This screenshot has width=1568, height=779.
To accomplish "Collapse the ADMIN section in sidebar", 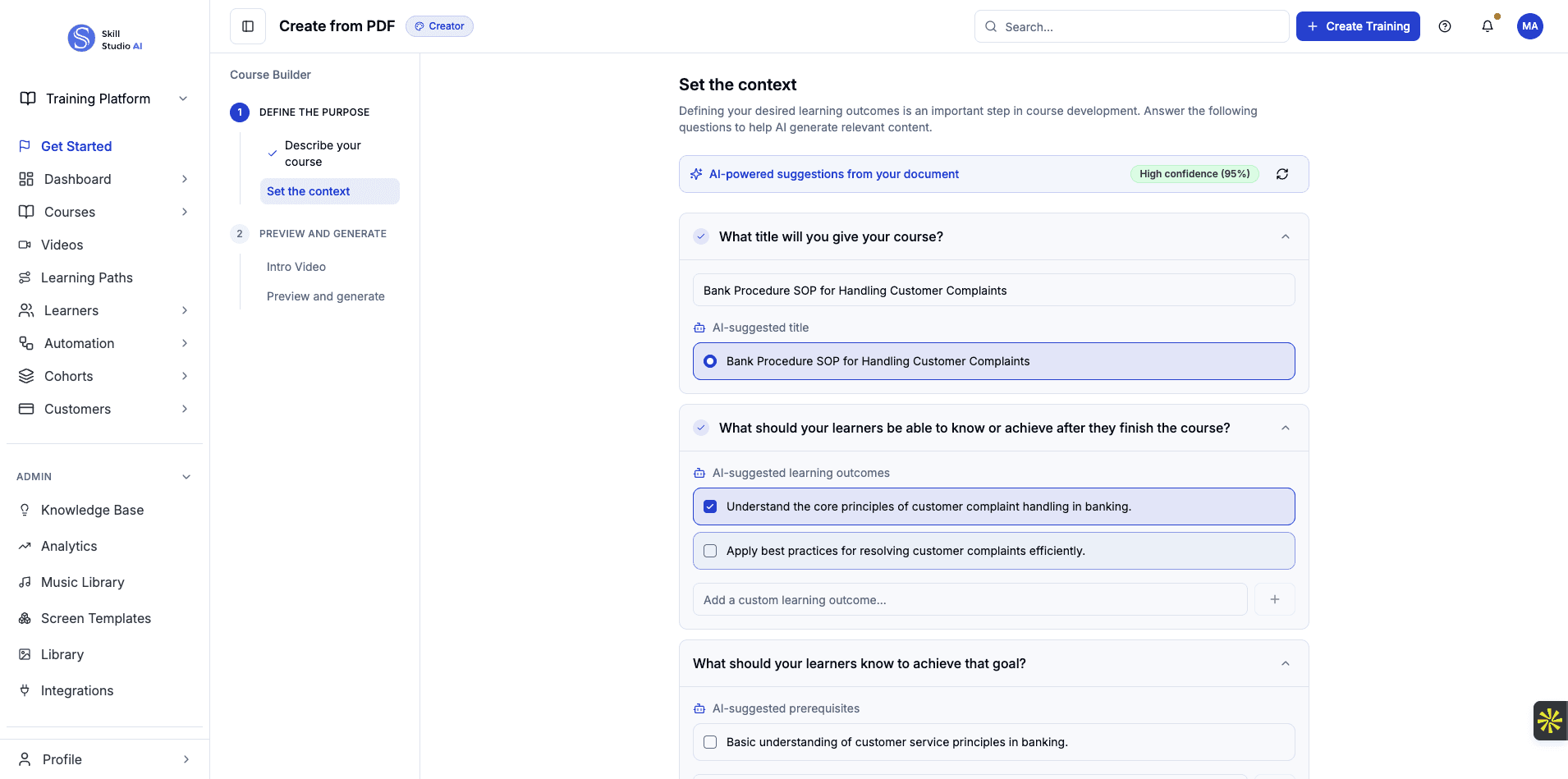I will [186, 476].
